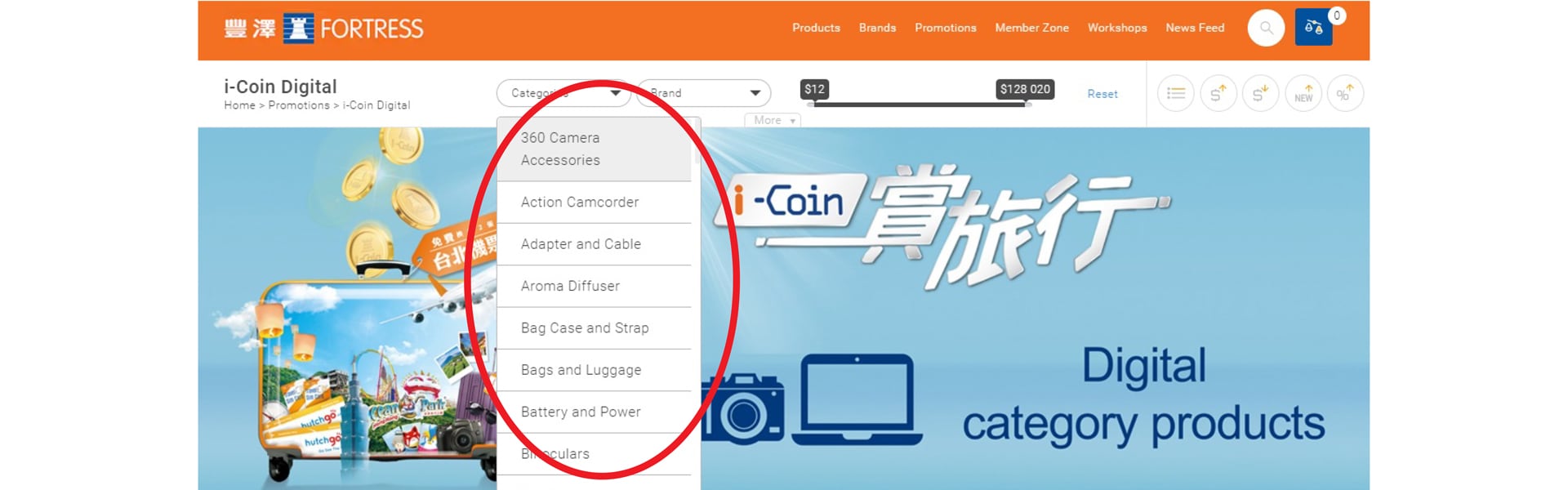Go to Member Zone

coord(1031,28)
